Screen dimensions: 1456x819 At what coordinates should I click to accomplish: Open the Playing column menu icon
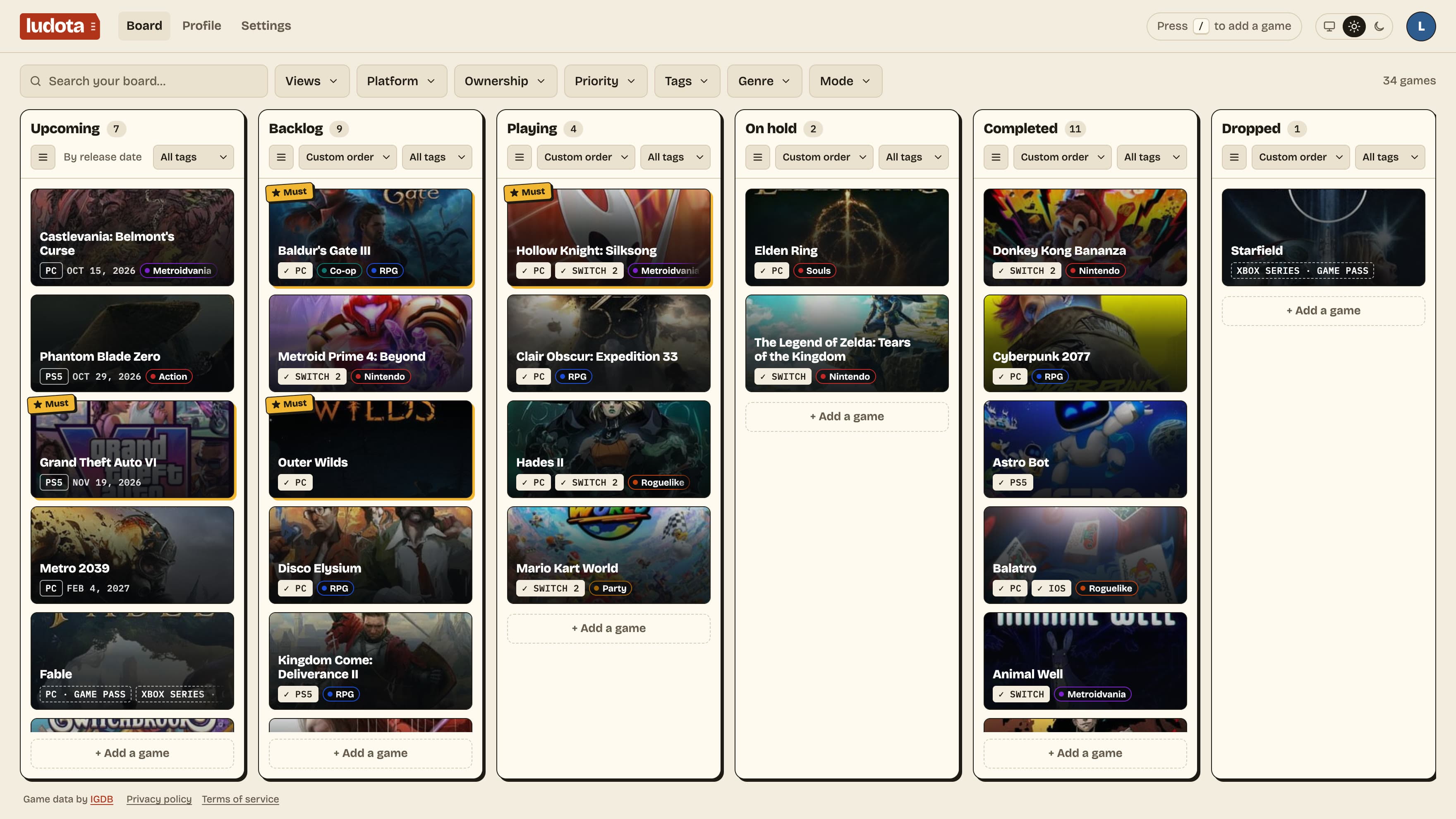[520, 157]
